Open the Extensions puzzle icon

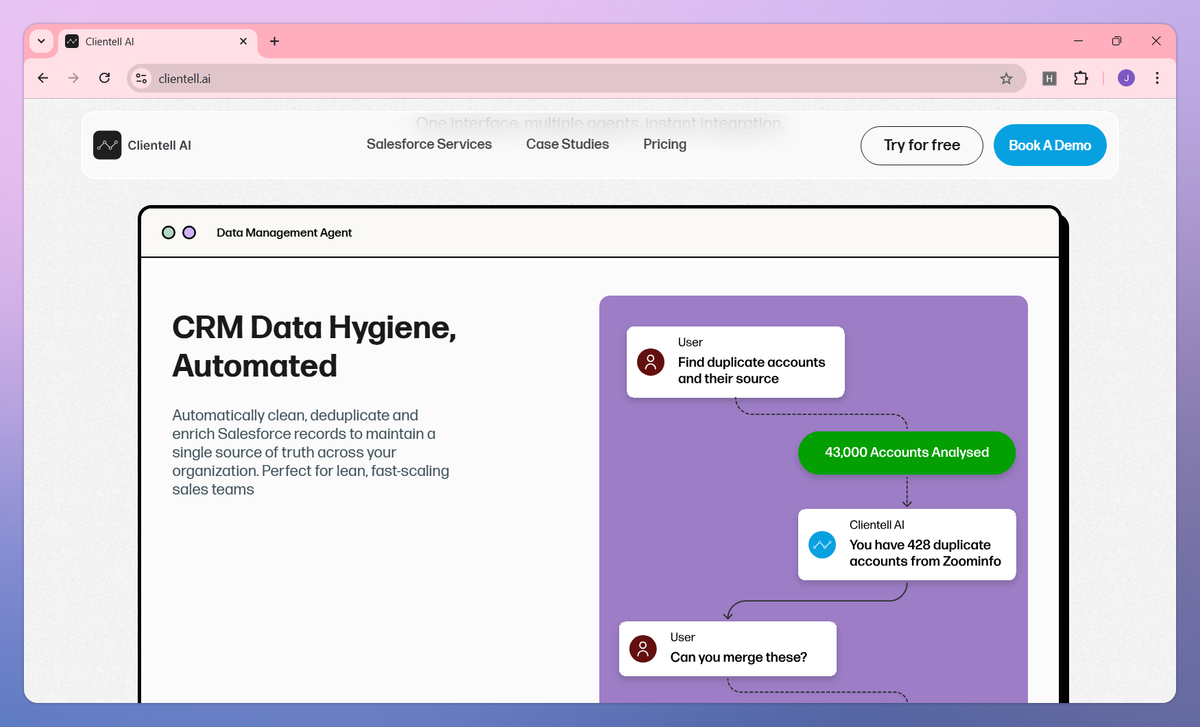1080,78
